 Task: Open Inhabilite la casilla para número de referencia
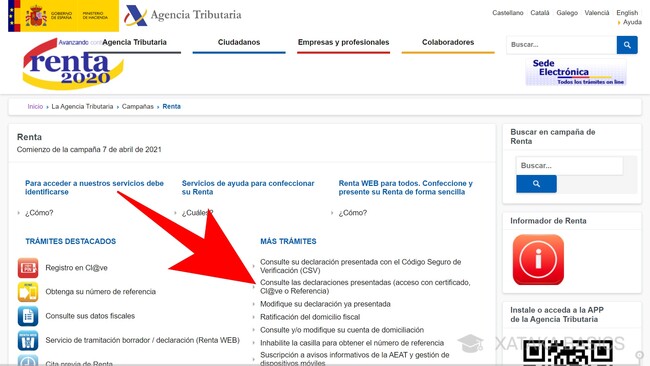pos(352,343)
